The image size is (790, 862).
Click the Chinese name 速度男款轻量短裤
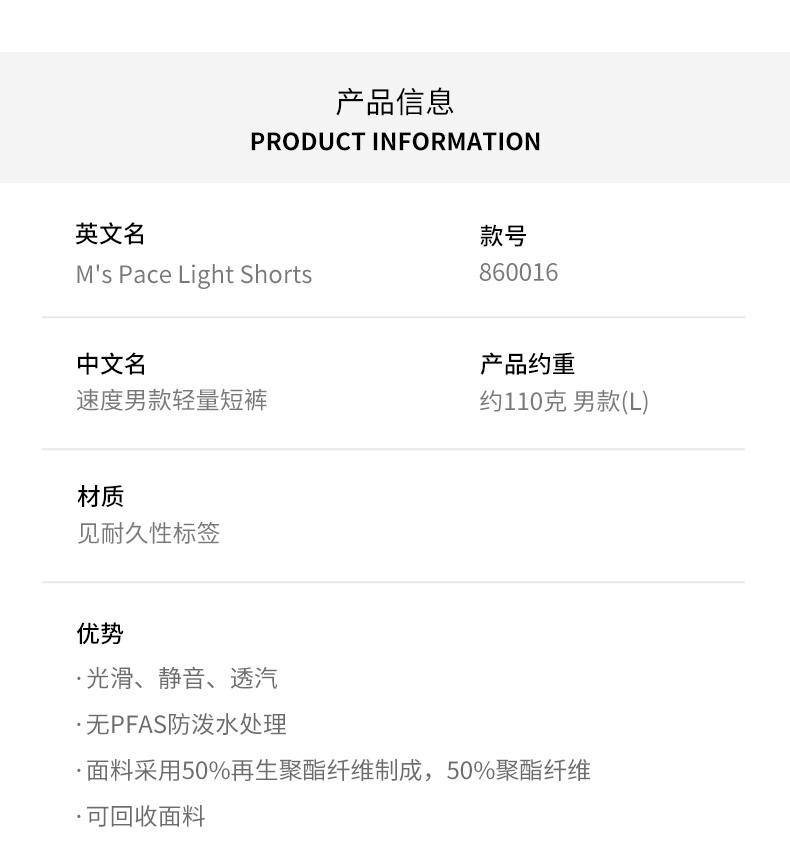(172, 401)
